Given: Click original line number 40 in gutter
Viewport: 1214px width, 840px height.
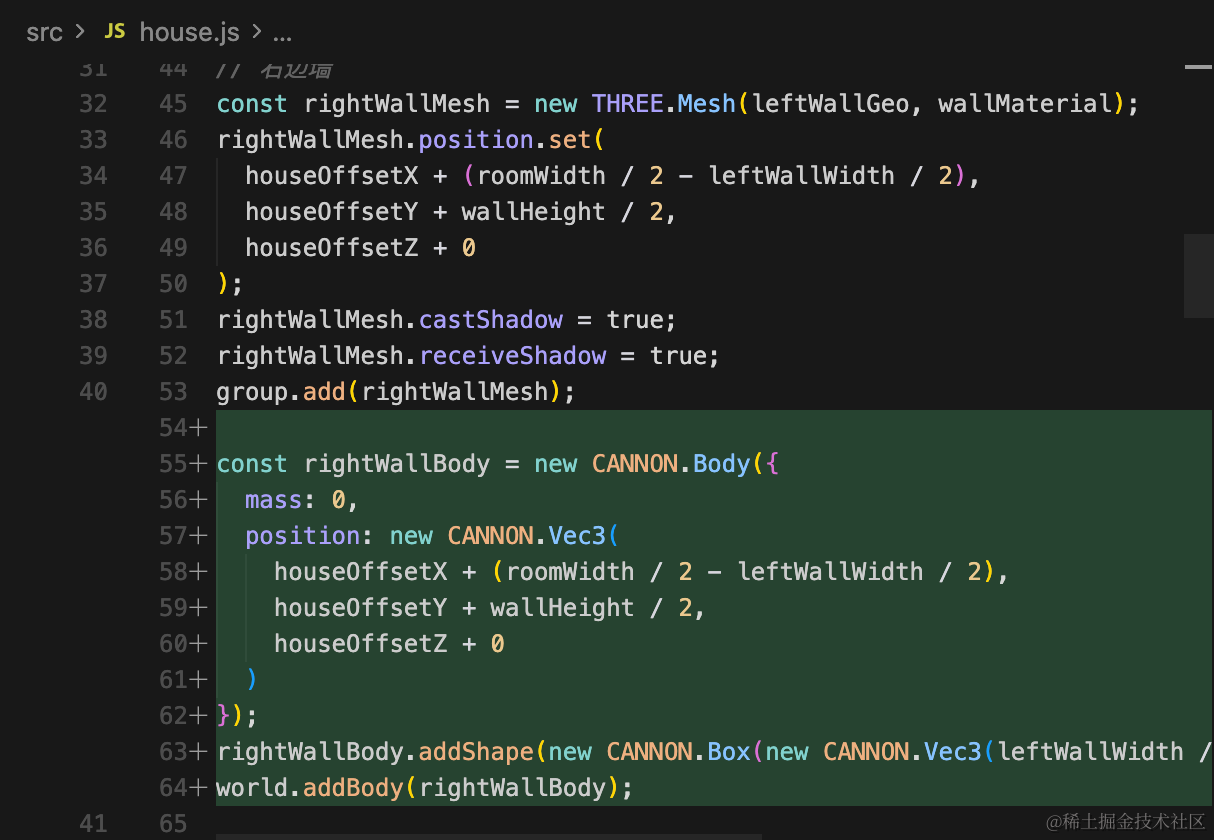Looking at the screenshot, I should pos(93,392).
